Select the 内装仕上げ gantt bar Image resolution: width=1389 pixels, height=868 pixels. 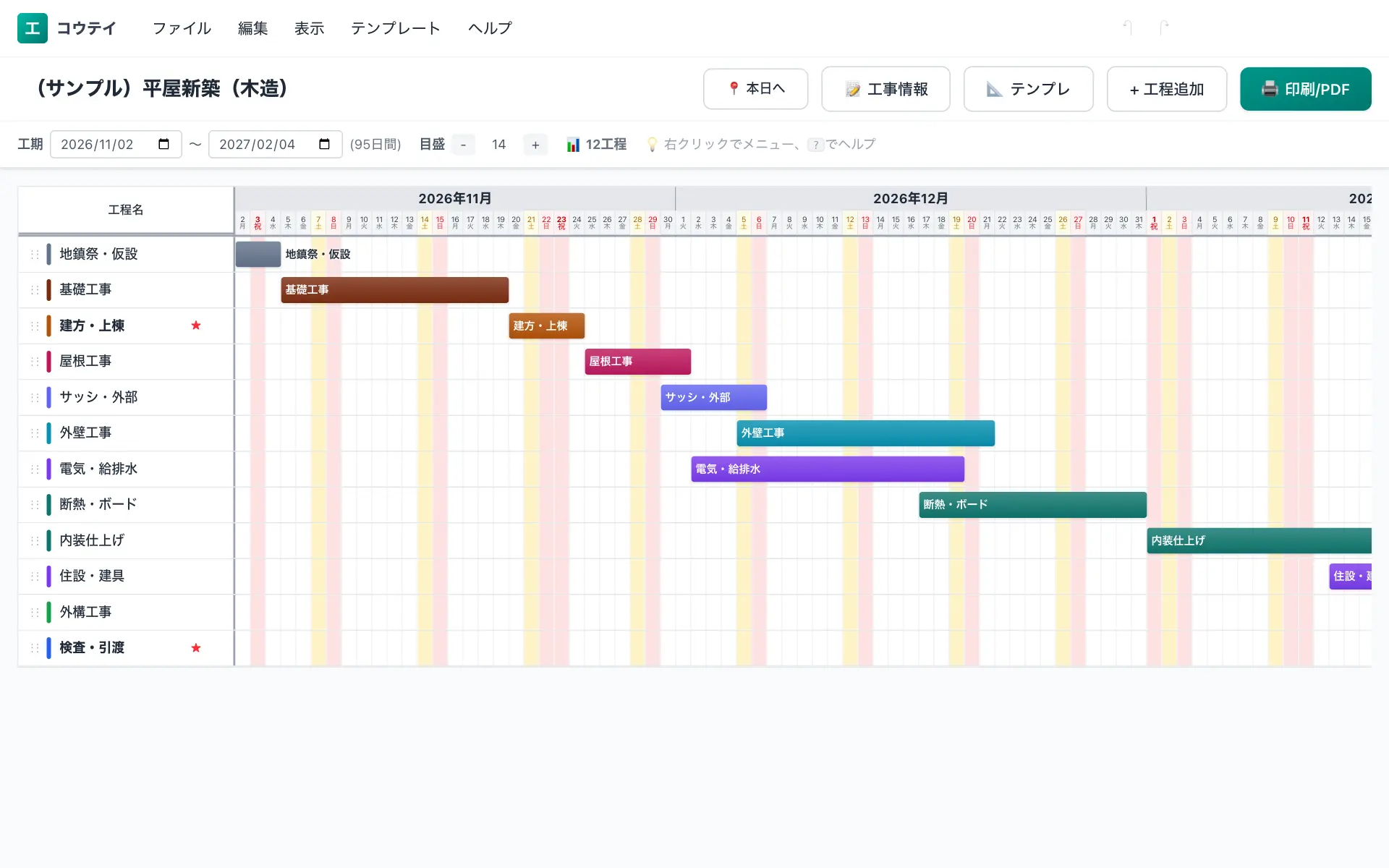(x=1259, y=540)
